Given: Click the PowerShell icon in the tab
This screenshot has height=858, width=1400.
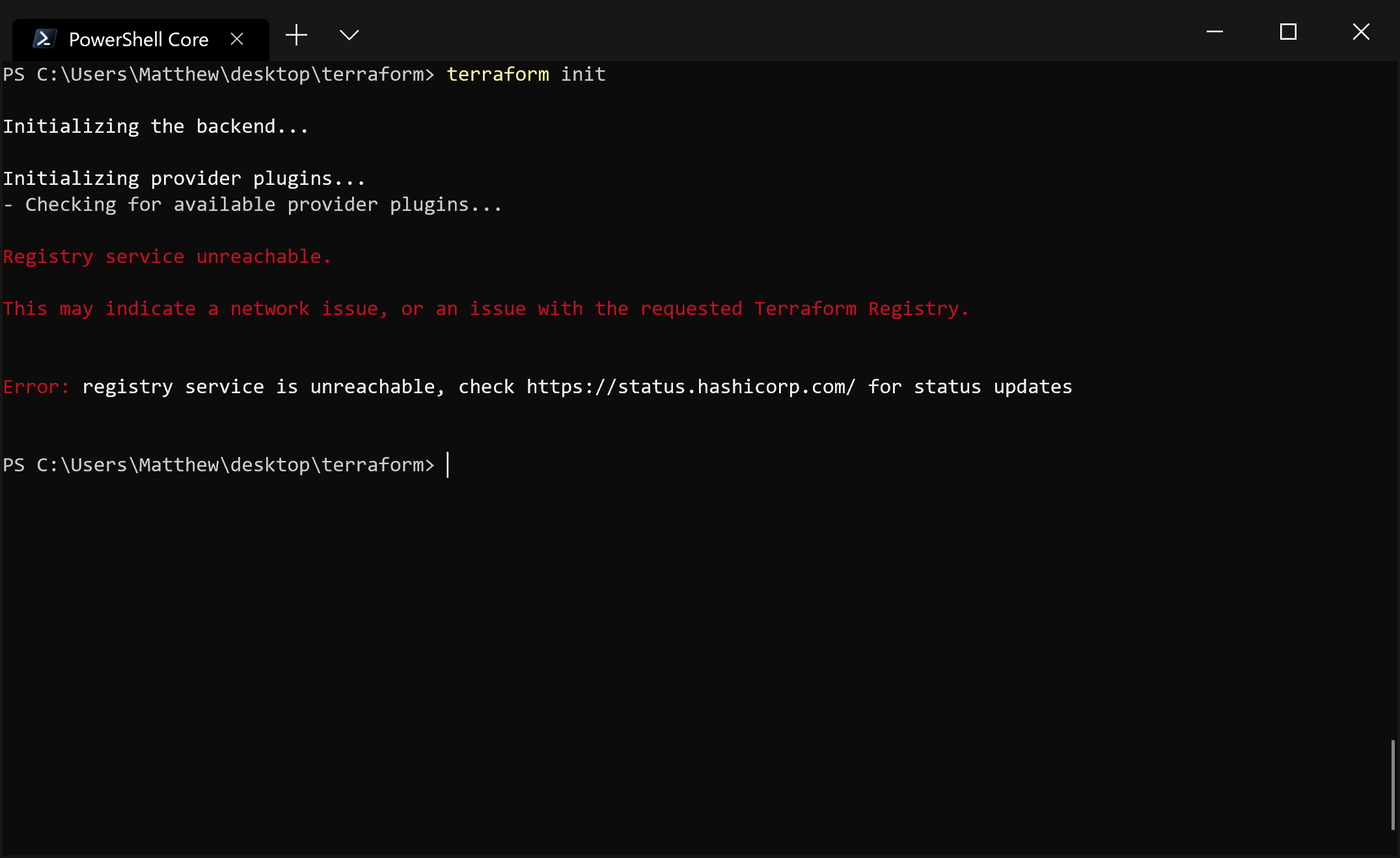Looking at the screenshot, I should (x=44, y=39).
